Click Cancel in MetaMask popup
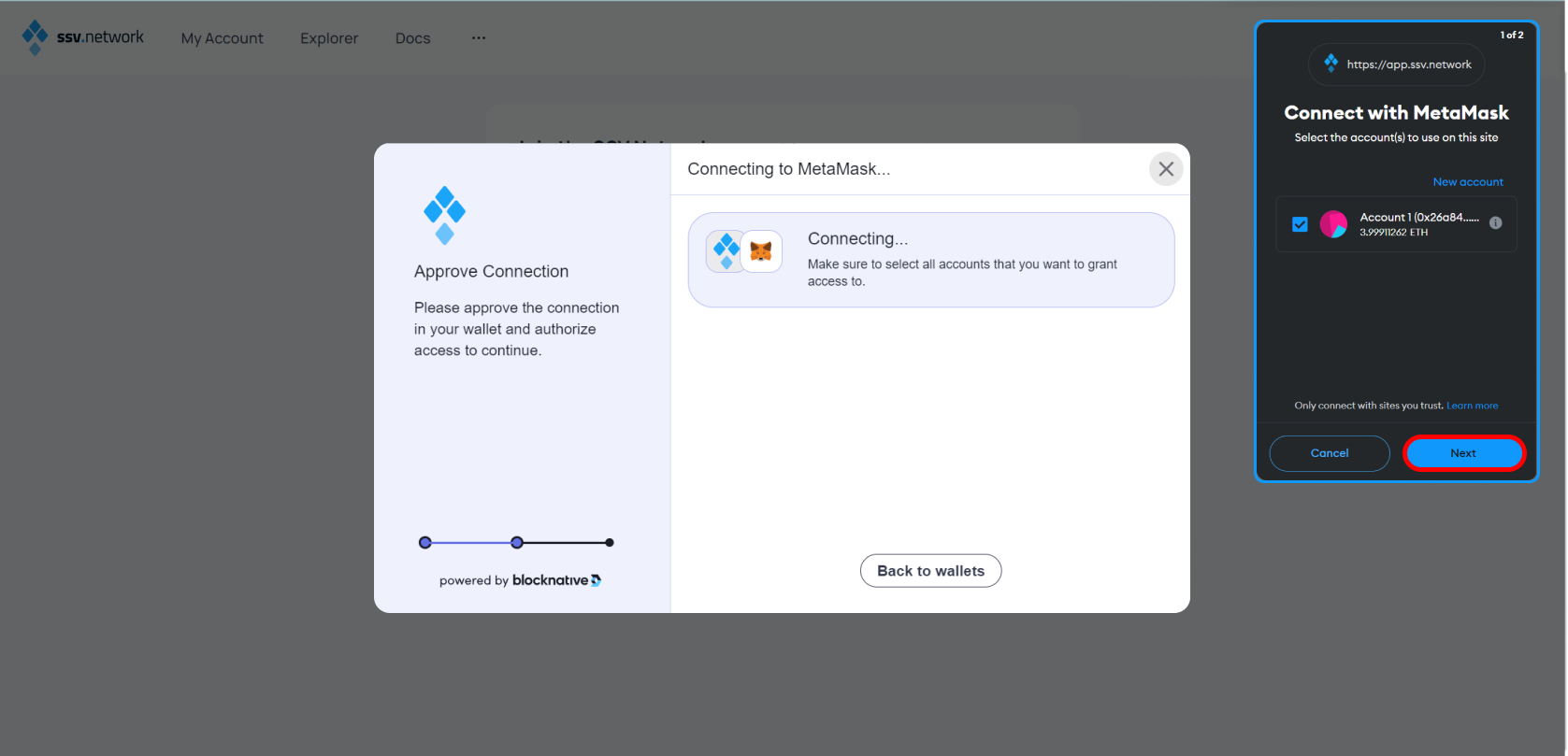This screenshot has width=1568, height=756. click(1330, 453)
